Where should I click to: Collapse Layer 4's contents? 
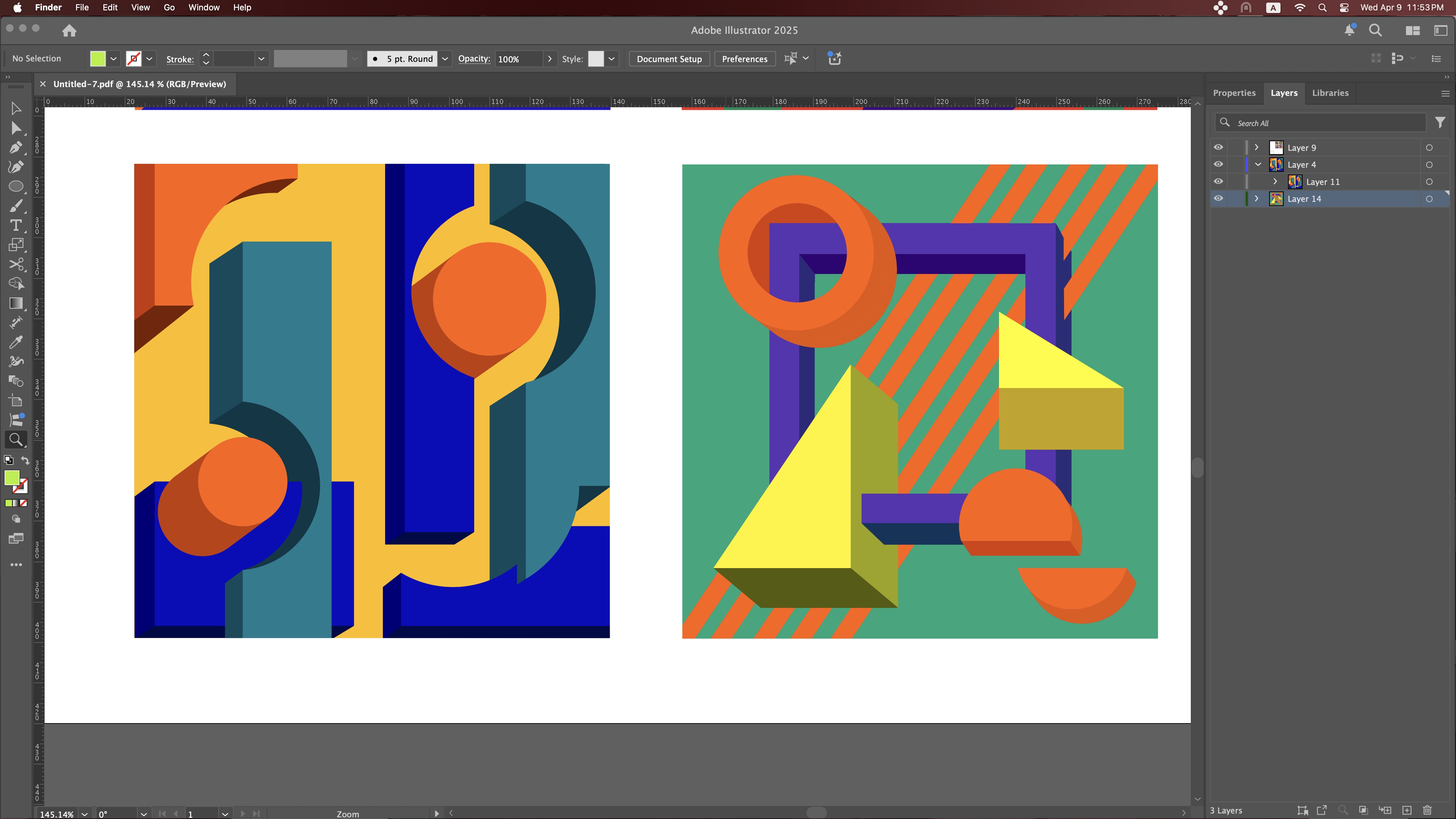pos(1258,164)
